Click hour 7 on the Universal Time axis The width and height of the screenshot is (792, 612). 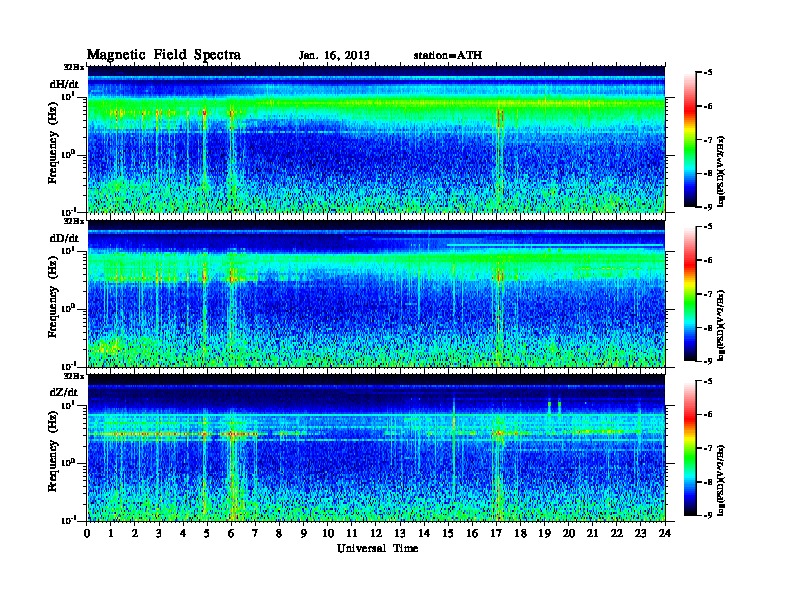pyautogui.click(x=256, y=534)
